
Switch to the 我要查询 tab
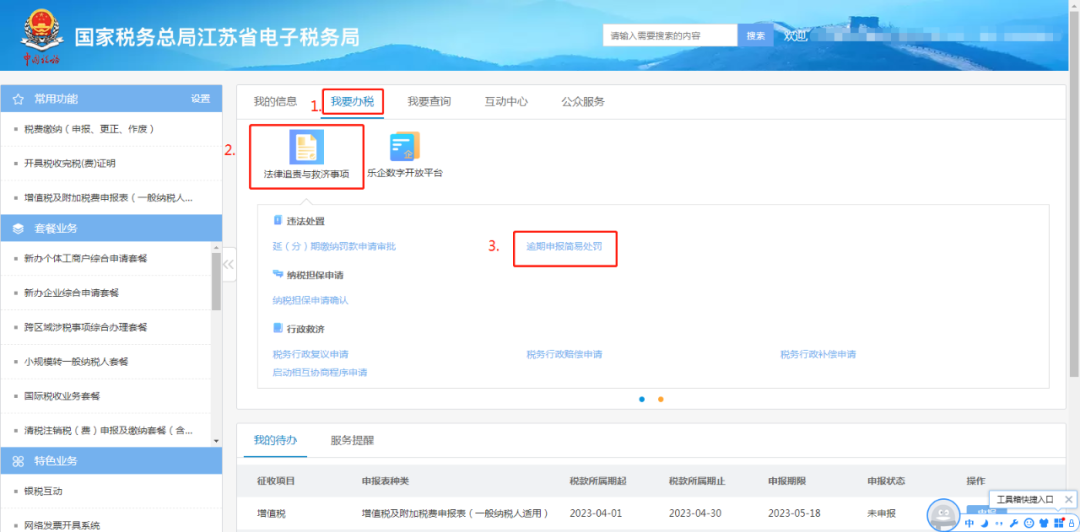(428, 102)
